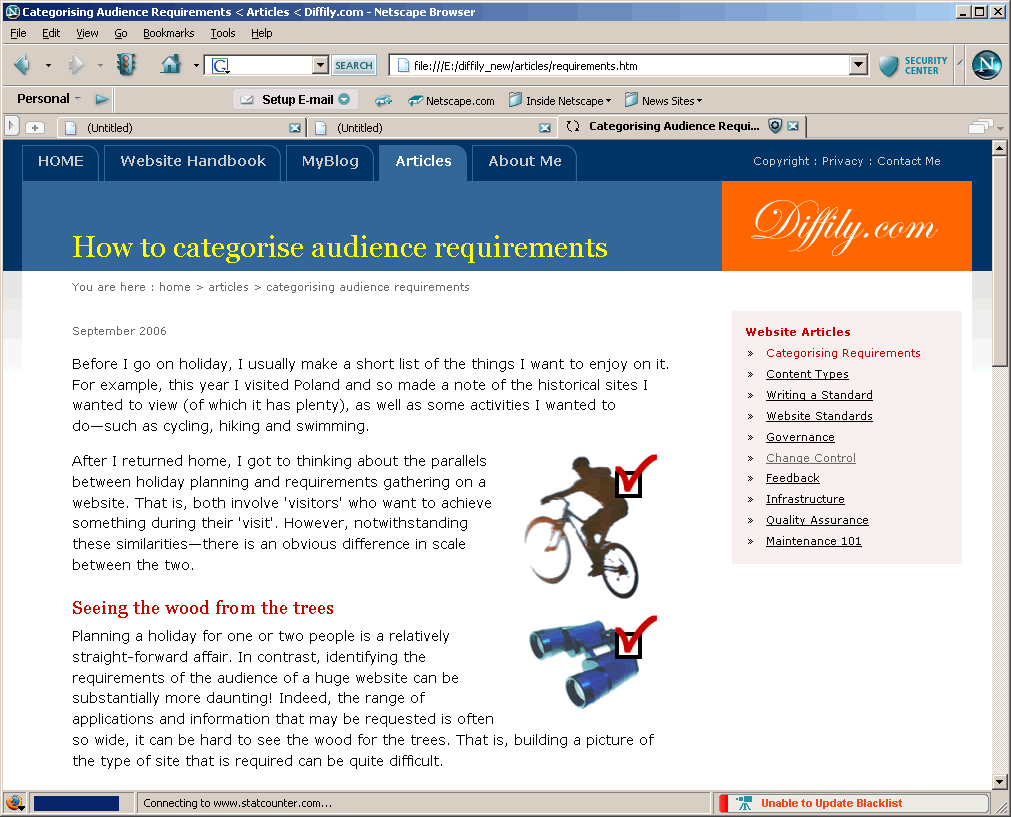This screenshot has width=1011, height=817.
Task: Click the Back navigation arrow
Action: coord(22,64)
